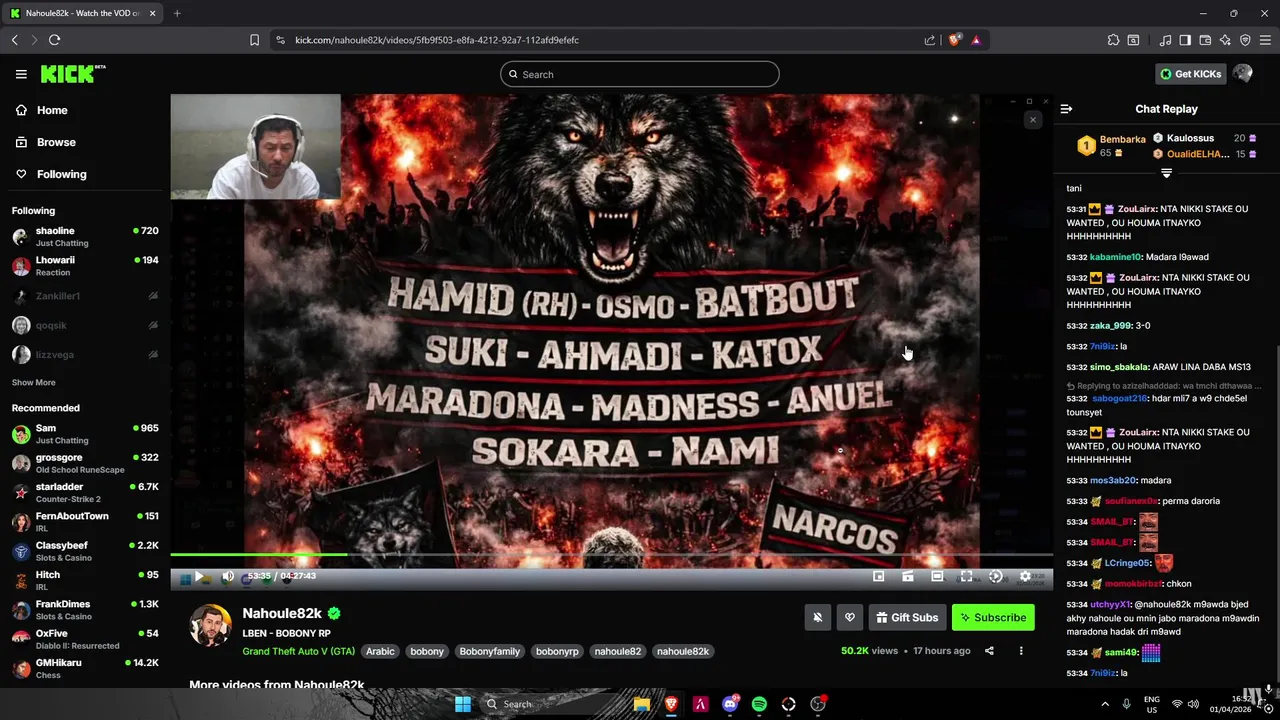Click the Get KICKs button
The width and height of the screenshot is (1280, 720).
click(x=1190, y=74)
